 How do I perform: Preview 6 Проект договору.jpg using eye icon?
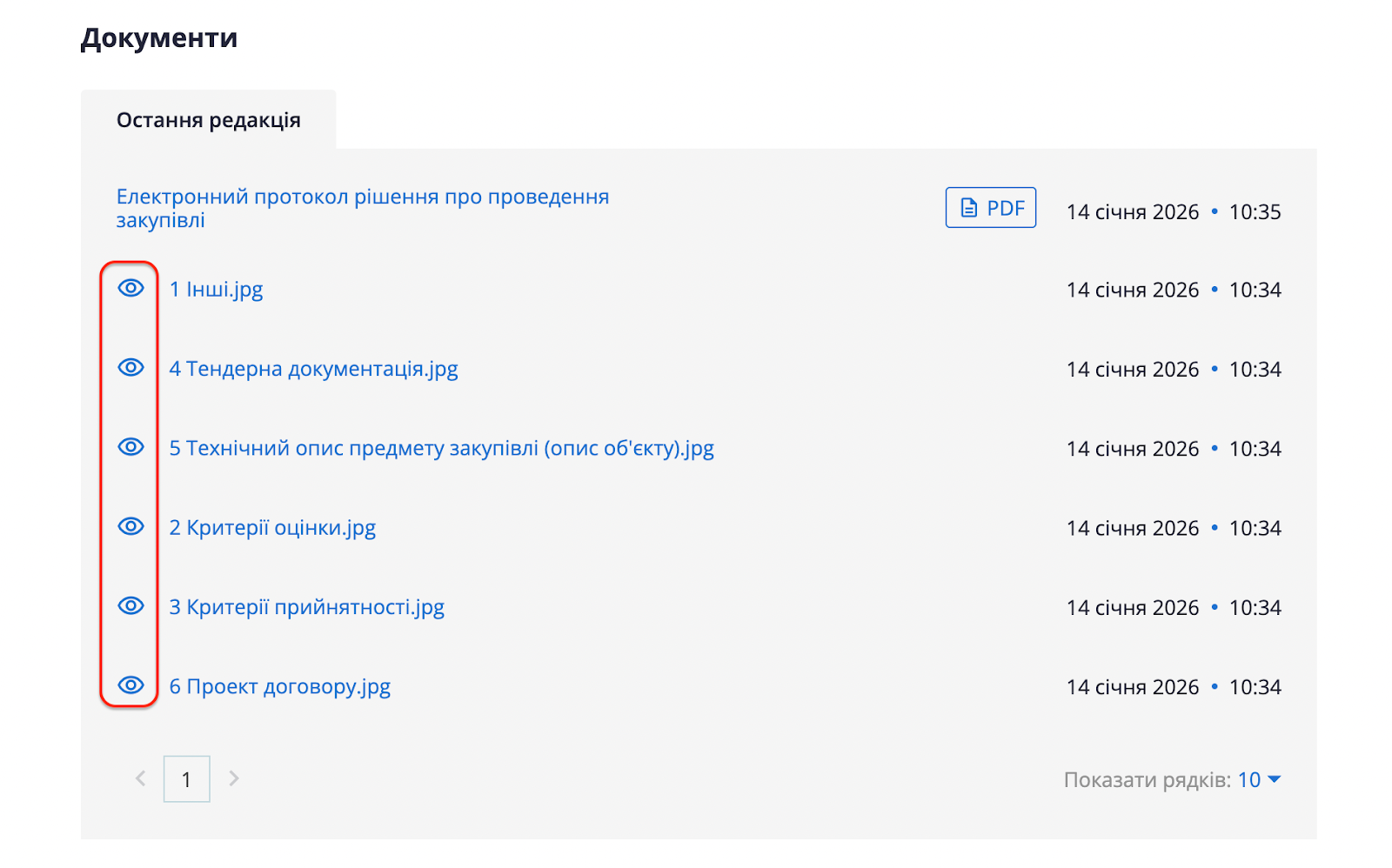[x=130, y=685]
